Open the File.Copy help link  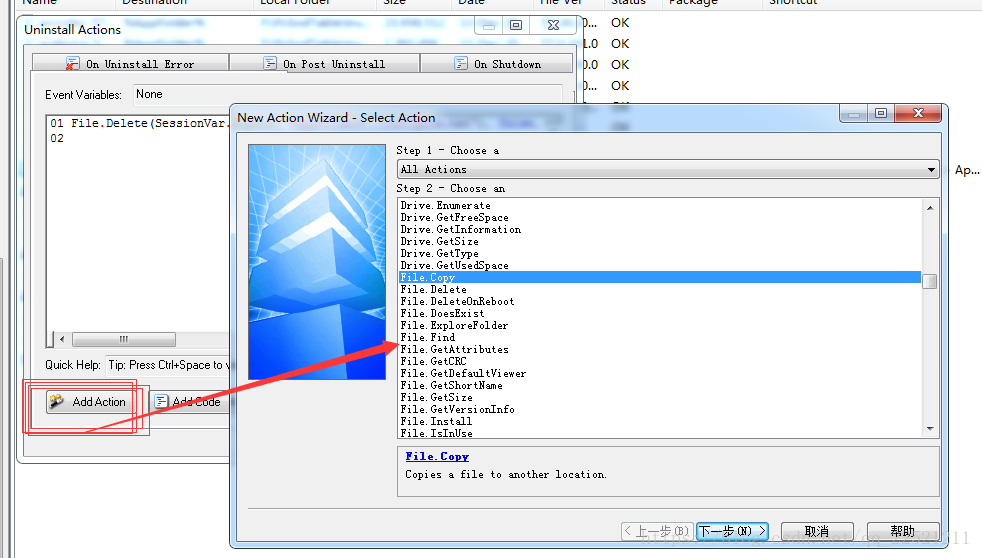437,457
